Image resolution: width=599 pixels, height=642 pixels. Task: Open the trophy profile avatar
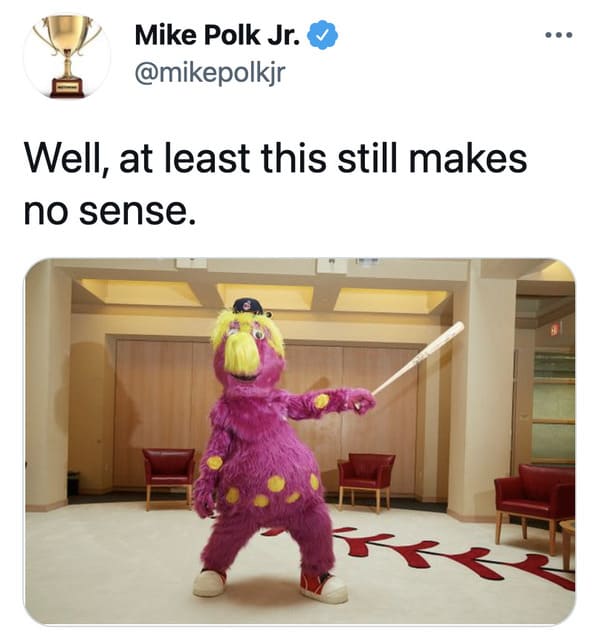pos(67,56)
